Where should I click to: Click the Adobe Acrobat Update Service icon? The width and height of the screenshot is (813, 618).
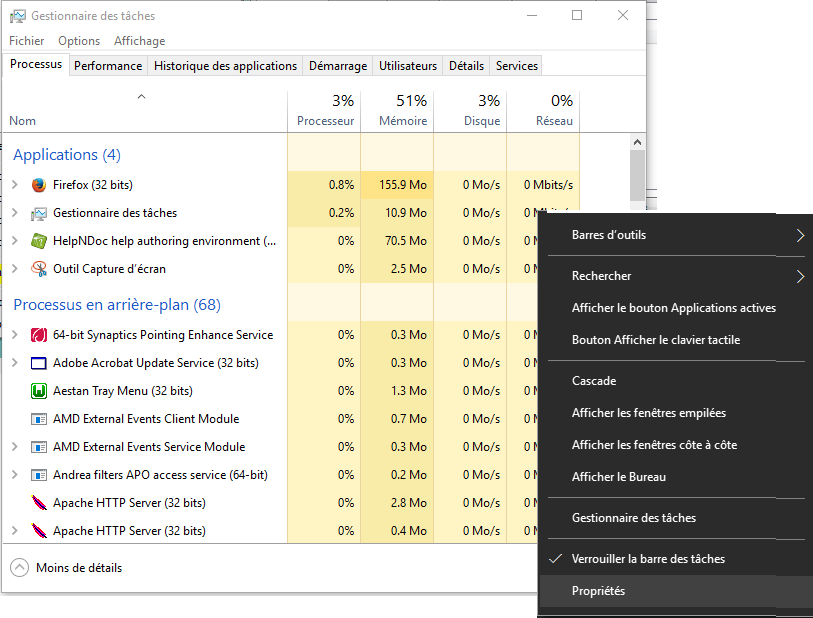click(39, 363)
